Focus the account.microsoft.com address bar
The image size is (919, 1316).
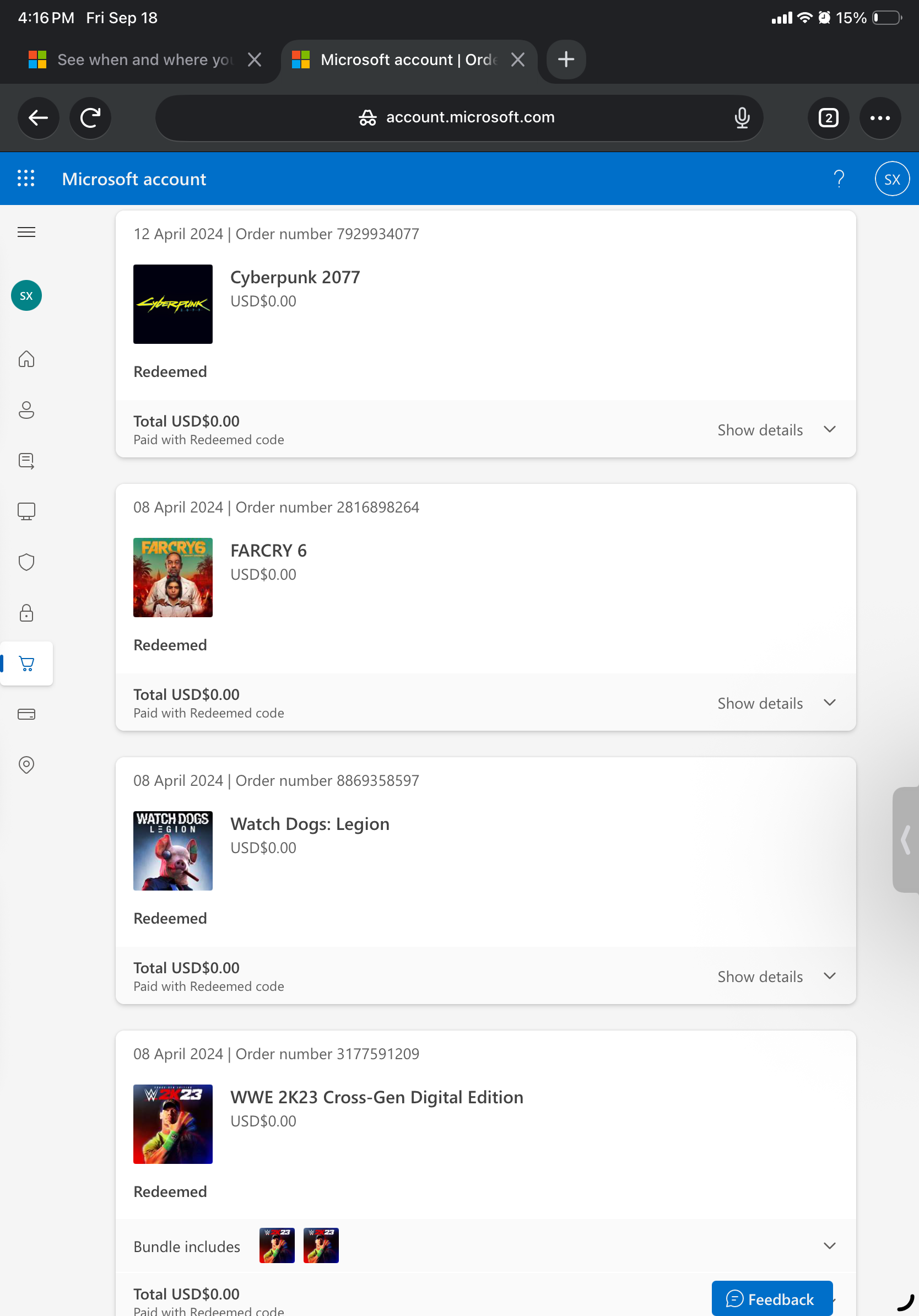[459, 118]
